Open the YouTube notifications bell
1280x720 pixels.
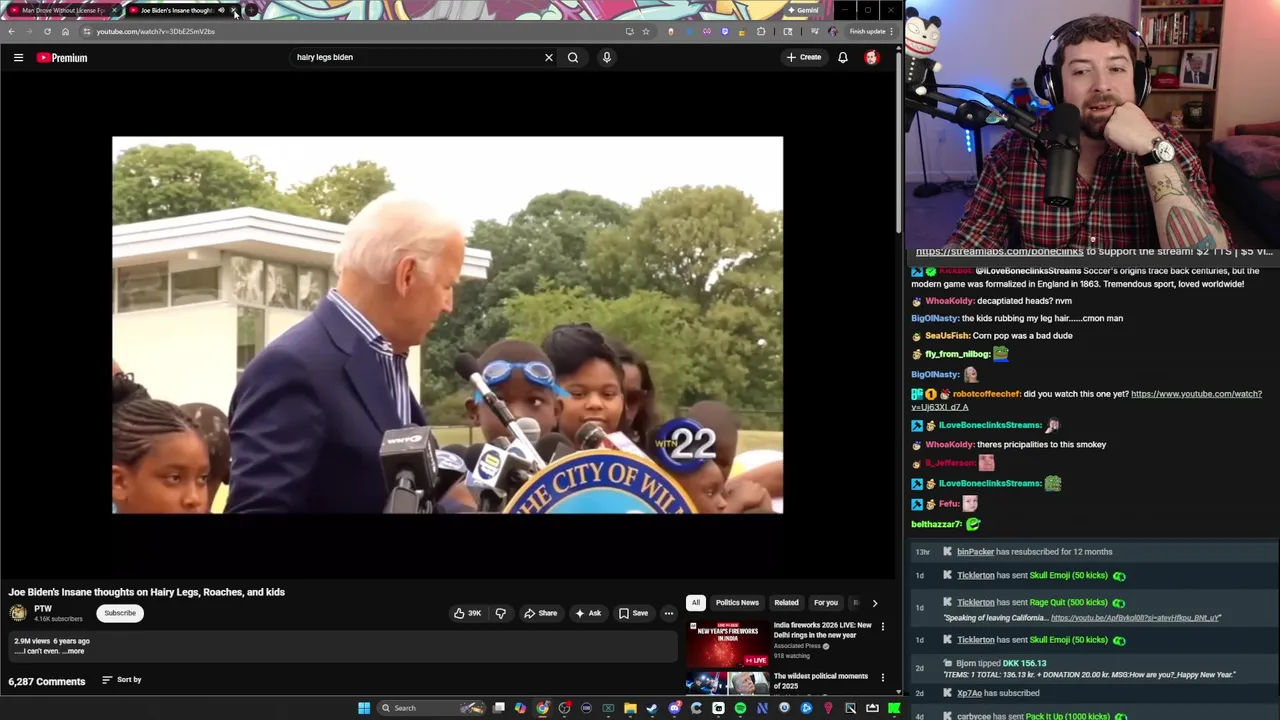[843, 57]
